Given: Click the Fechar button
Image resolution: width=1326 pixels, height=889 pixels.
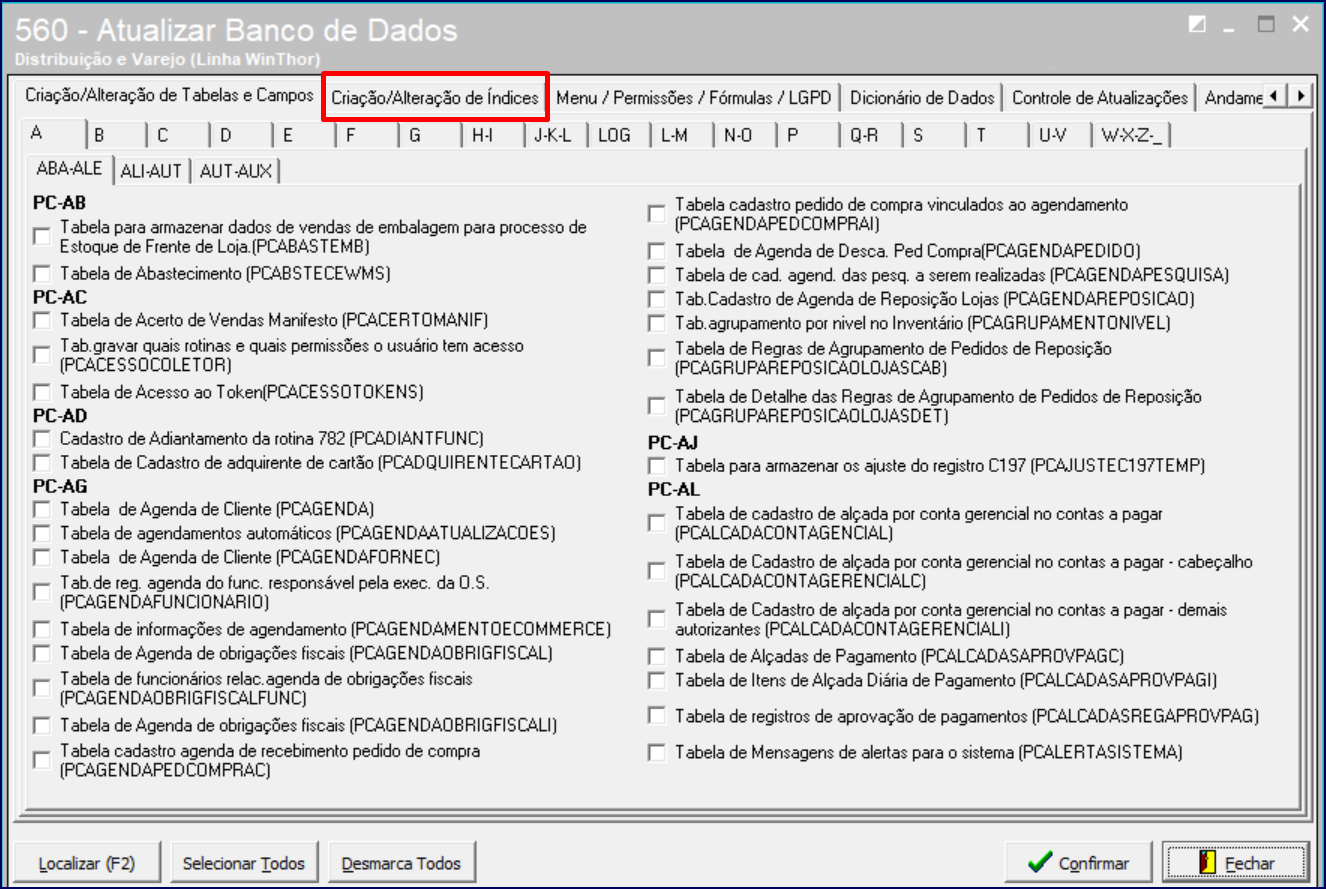Looking at the screenshot, I should (x=1235, y=863).
